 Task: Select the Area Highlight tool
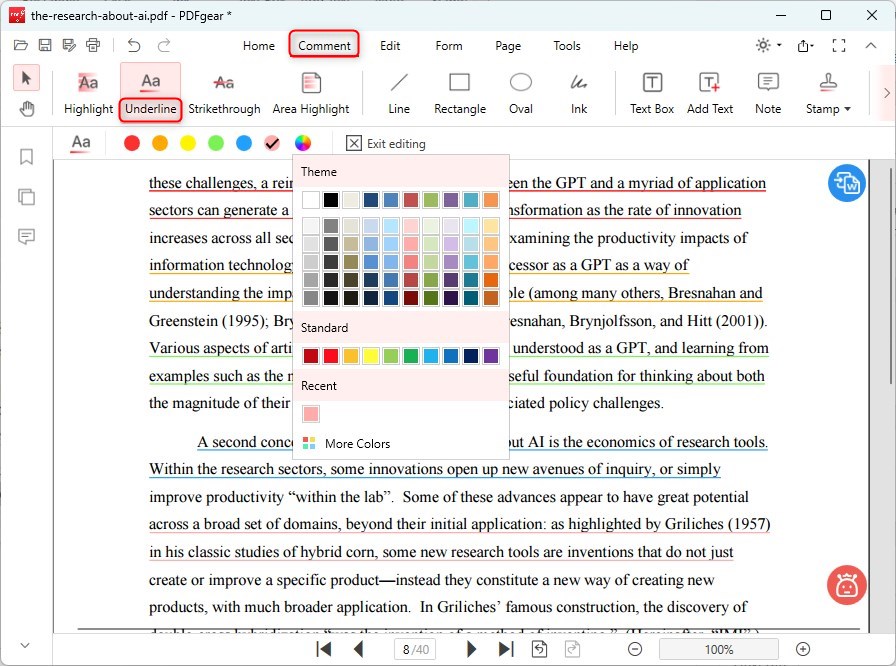tap(311, 93)
